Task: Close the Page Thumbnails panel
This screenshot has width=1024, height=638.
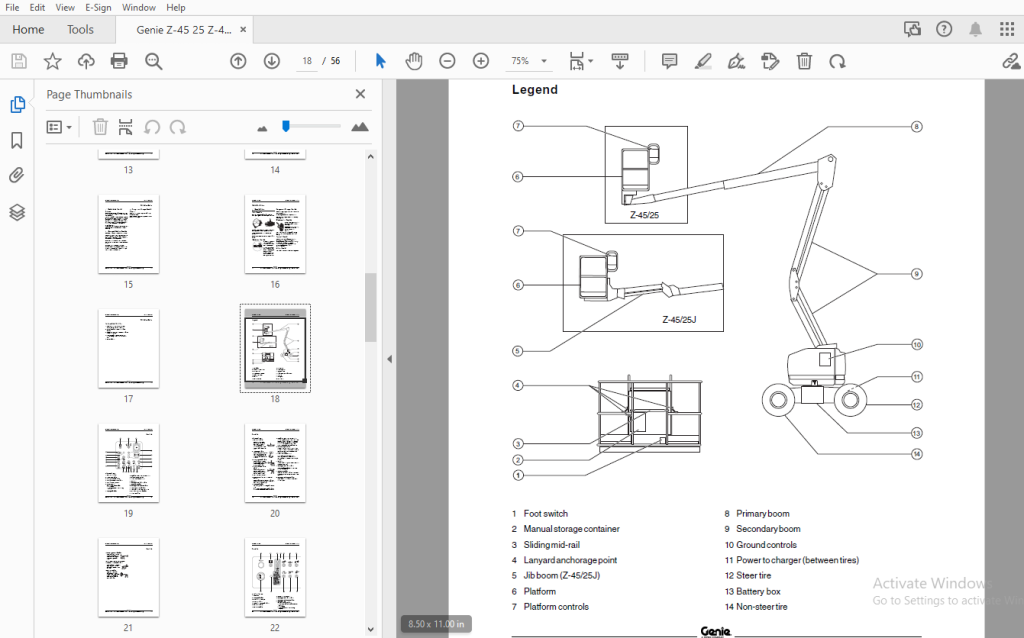Action: tap(360, 94)
